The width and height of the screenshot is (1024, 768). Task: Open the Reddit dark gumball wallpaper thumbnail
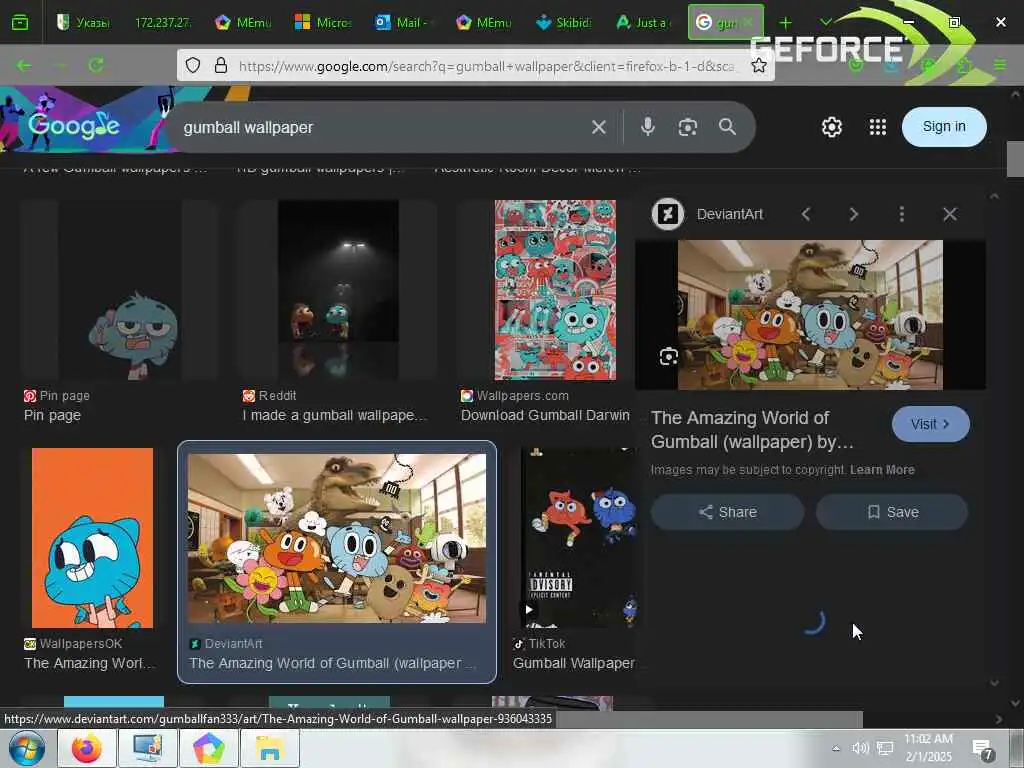338,290
